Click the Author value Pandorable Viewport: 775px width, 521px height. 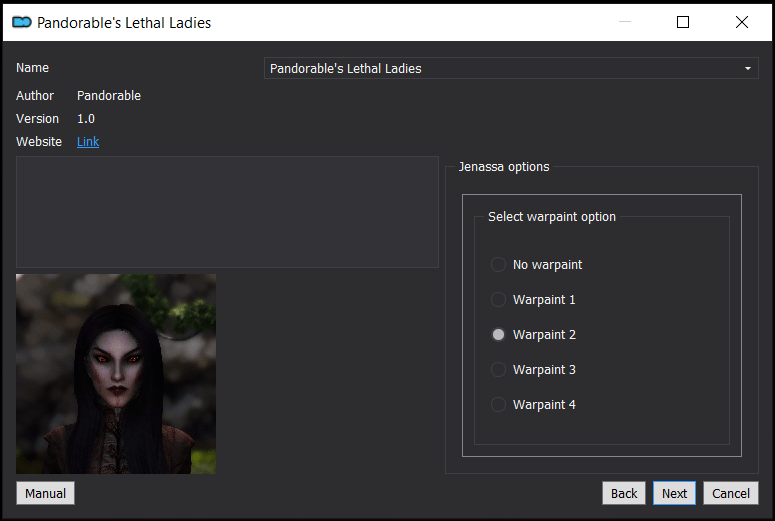[x=109, y=95]
